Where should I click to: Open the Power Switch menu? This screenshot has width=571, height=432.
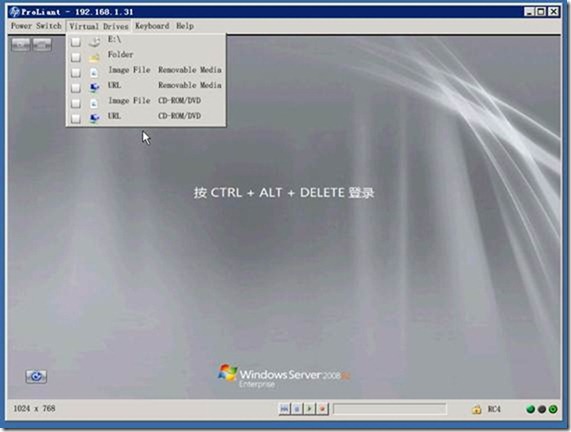pyautogui.click(x=36, y=26)
